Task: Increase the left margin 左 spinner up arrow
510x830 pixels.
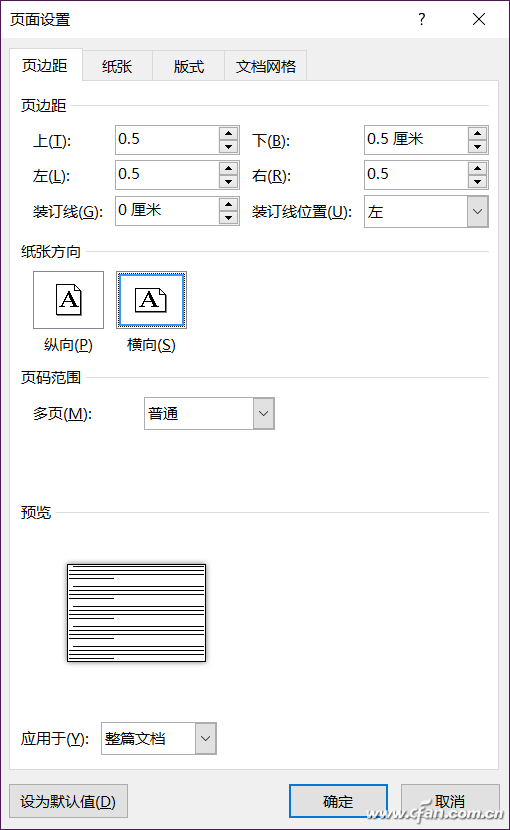Action: (228, 168)
